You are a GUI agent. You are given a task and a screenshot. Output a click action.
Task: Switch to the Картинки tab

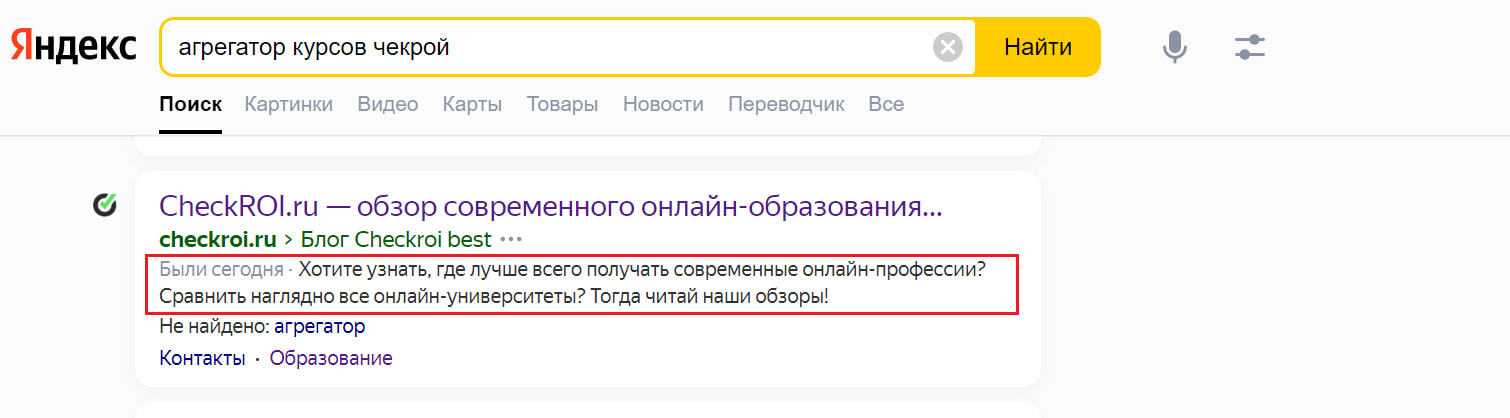pyautogui.click(x=288, y=104)
